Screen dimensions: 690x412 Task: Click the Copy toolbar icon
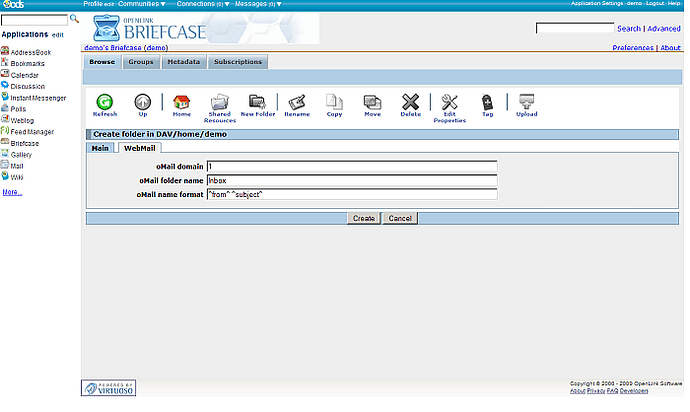tap(334, 102)
